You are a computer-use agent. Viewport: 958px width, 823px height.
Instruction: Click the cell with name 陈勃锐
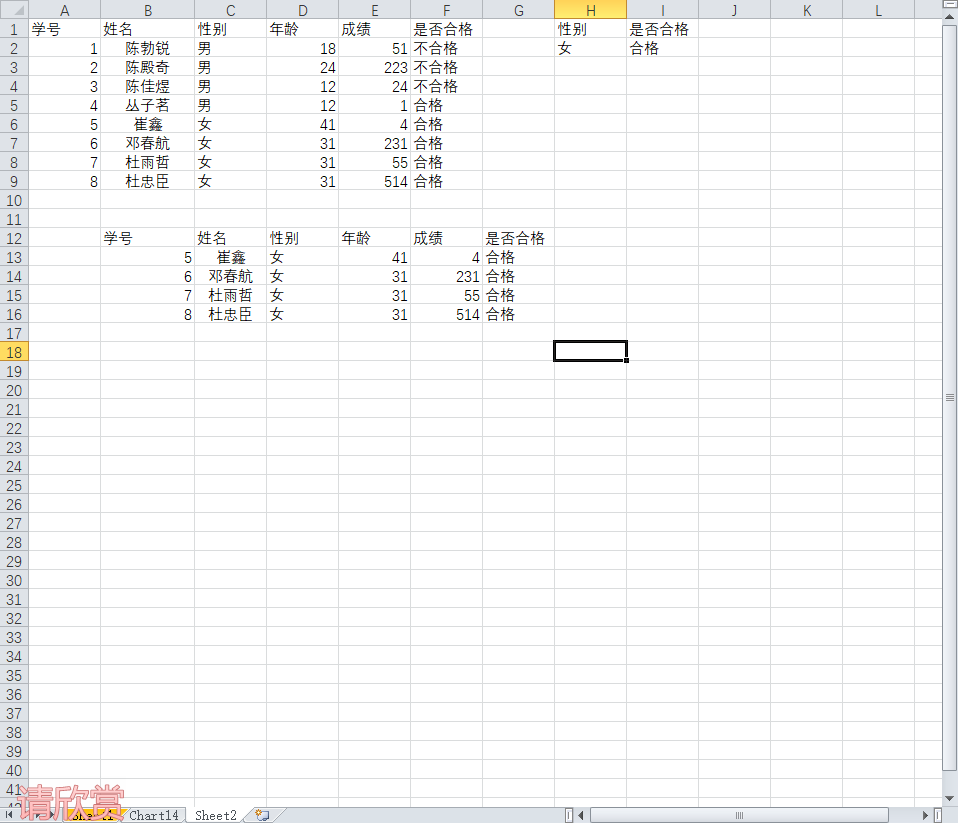coord(147,48)
